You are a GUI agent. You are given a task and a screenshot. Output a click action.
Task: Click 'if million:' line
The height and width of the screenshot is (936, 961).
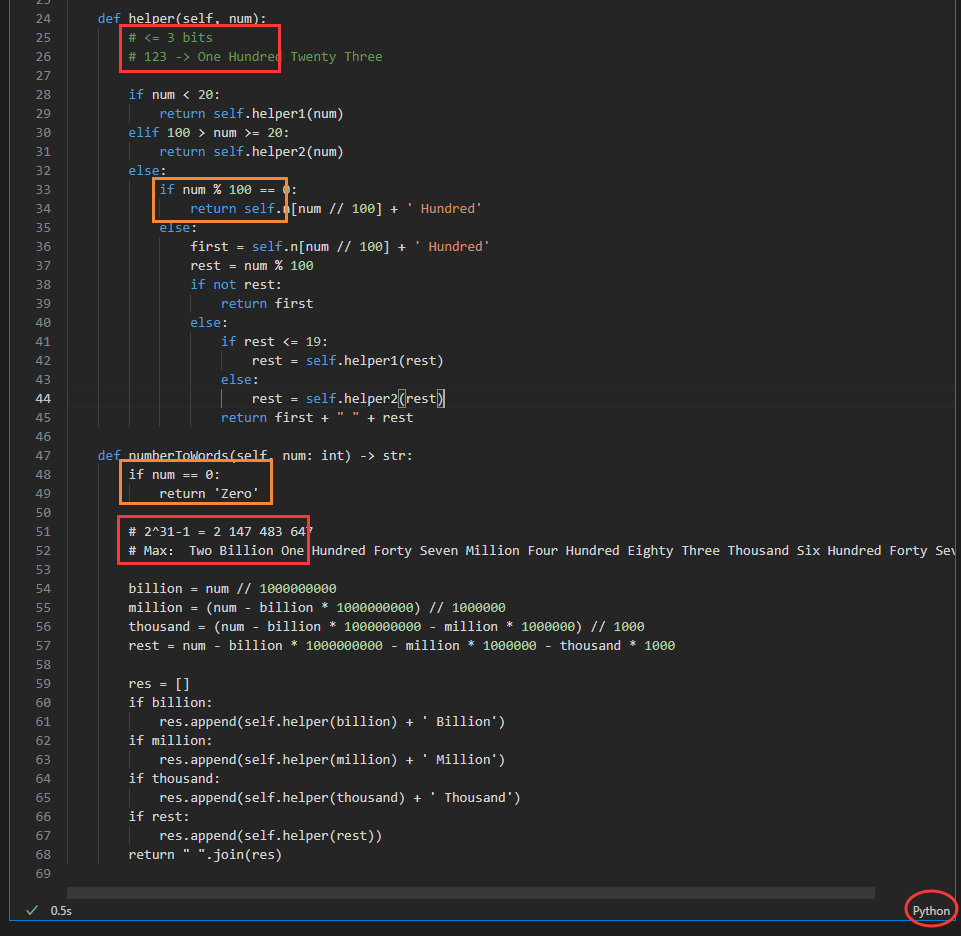(170, 740)
